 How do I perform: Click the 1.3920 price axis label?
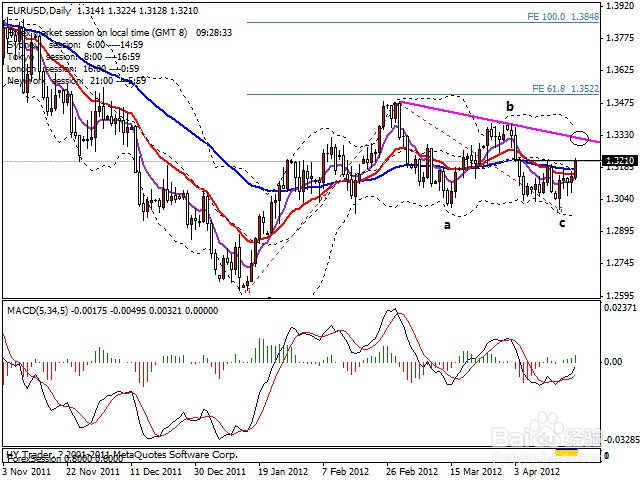point(620,6)
